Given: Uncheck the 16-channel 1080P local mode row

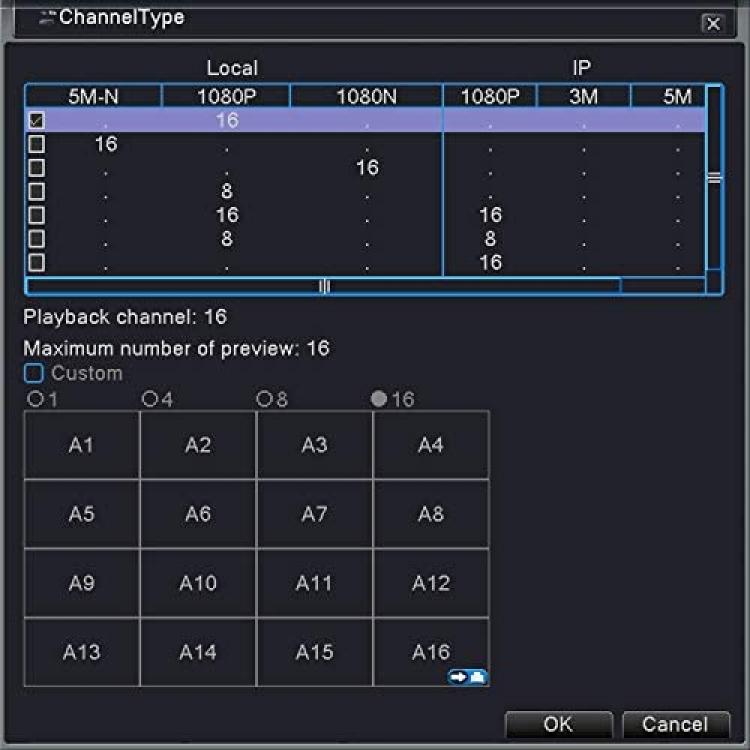Looking at the screenshot, I should click(x=36, y=120).
